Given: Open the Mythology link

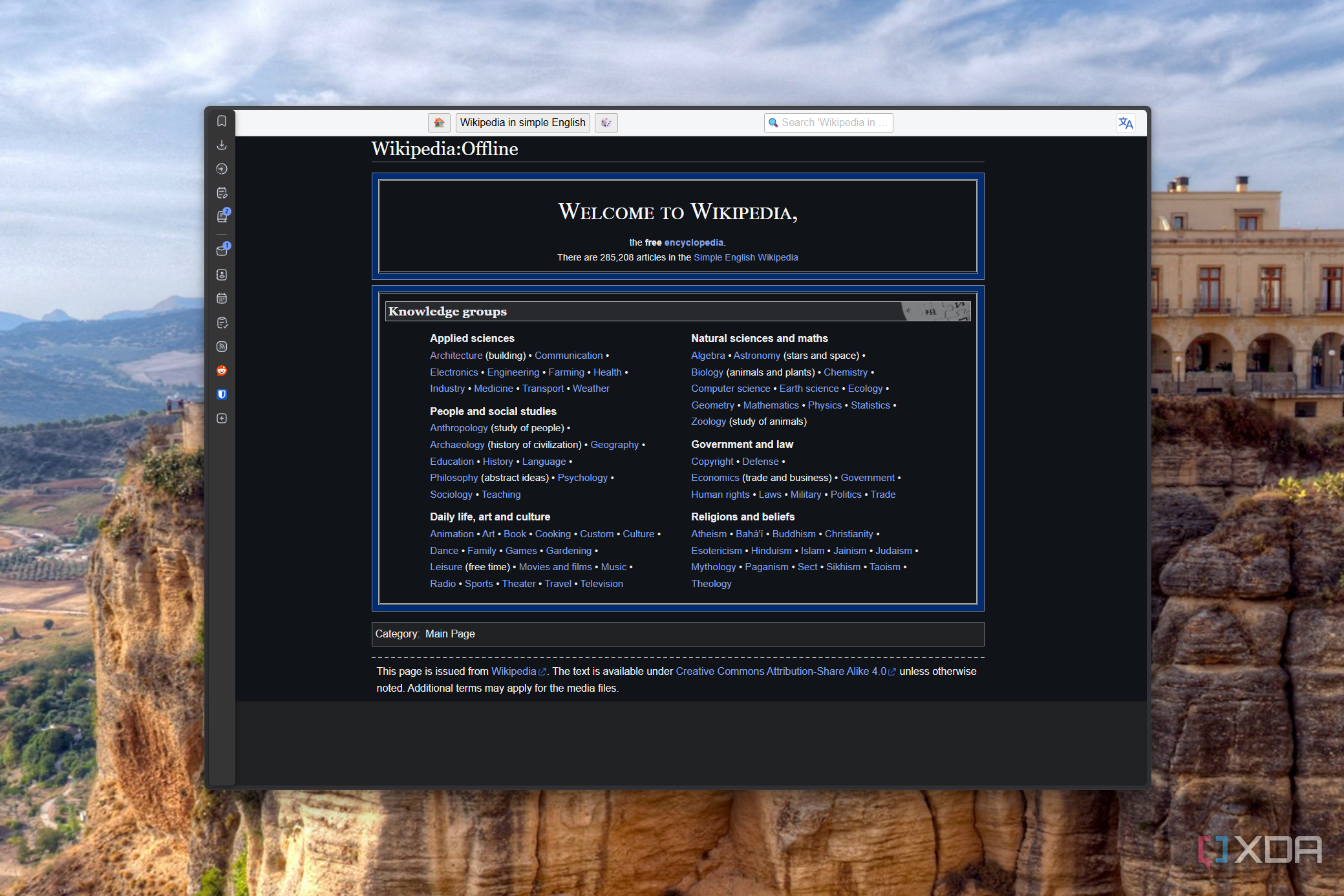Looking at the screenshot, I should [713, 567].
